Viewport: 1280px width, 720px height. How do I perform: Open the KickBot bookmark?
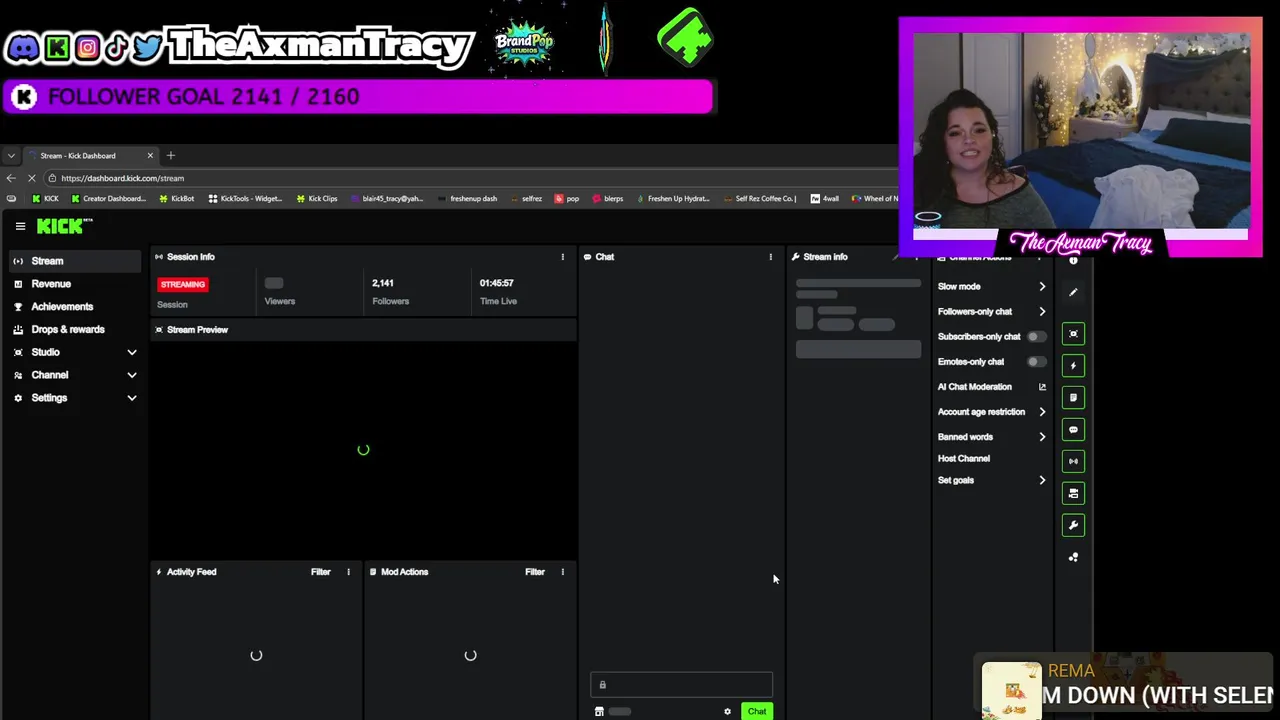177,199
